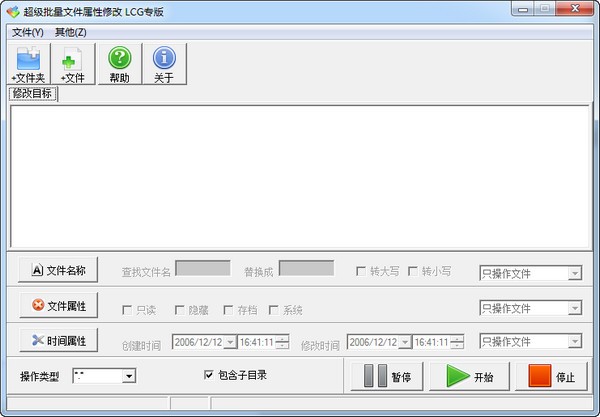The height and width of the screenshot is (417, 600).
Task: Click the +文件夹 add folder icon
Action: point(29,64)
